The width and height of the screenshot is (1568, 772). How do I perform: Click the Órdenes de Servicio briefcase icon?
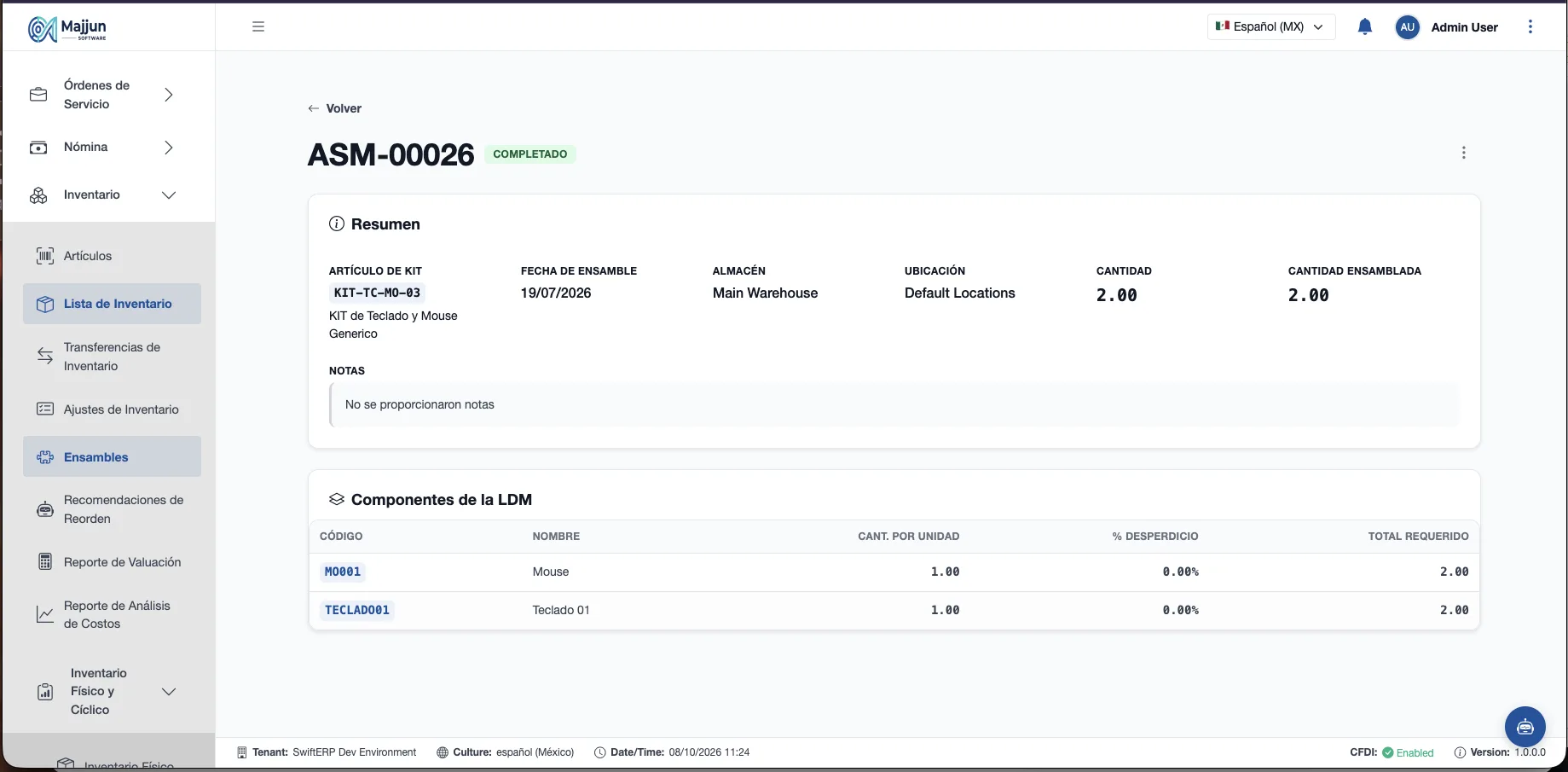[38, 95]
